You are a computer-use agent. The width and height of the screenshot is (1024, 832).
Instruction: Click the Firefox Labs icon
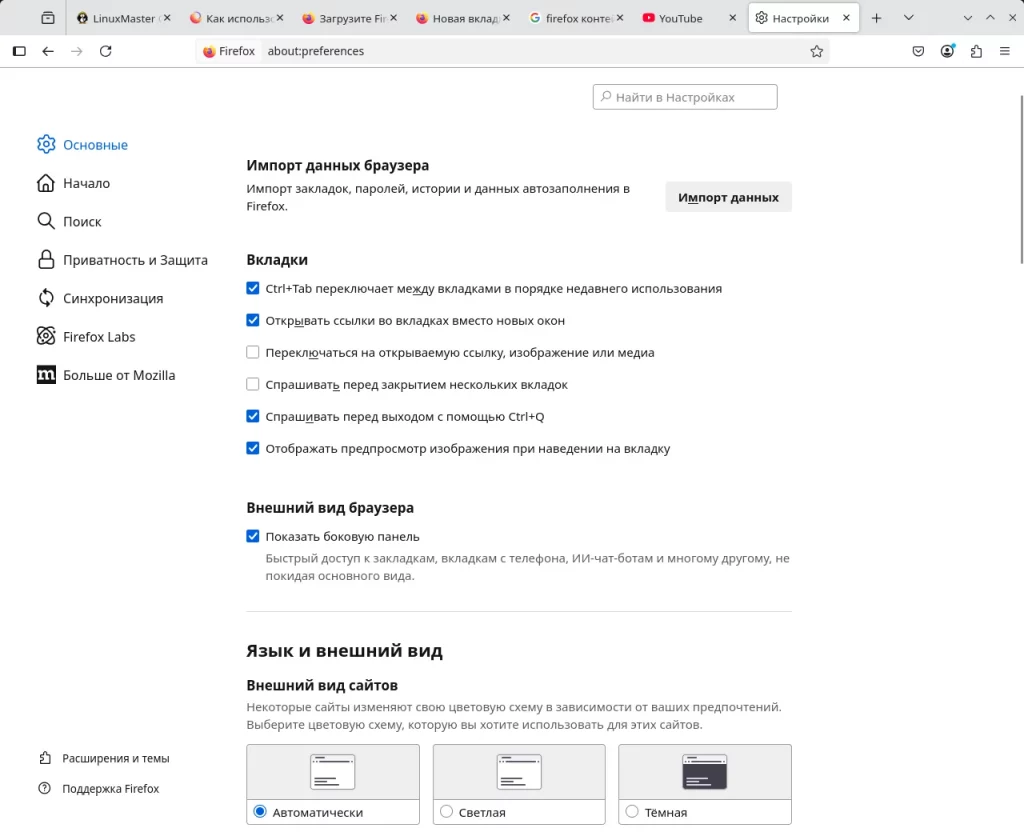(46, 336)
